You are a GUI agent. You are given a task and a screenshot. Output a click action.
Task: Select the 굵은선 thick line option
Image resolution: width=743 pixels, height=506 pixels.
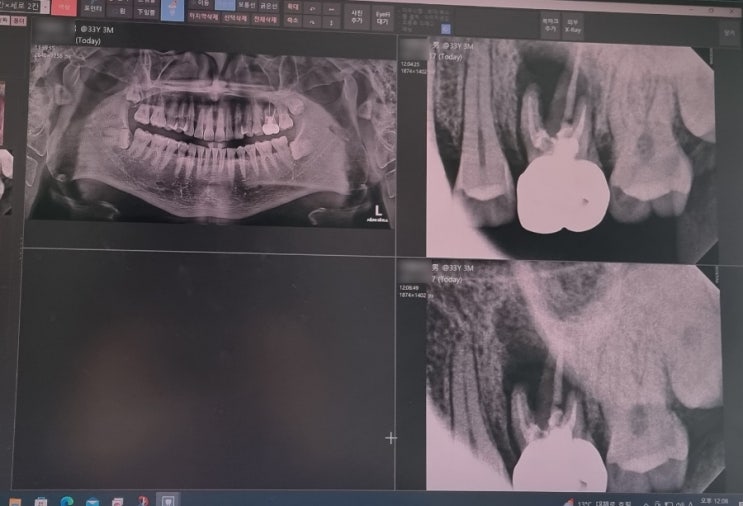[269, 6]
